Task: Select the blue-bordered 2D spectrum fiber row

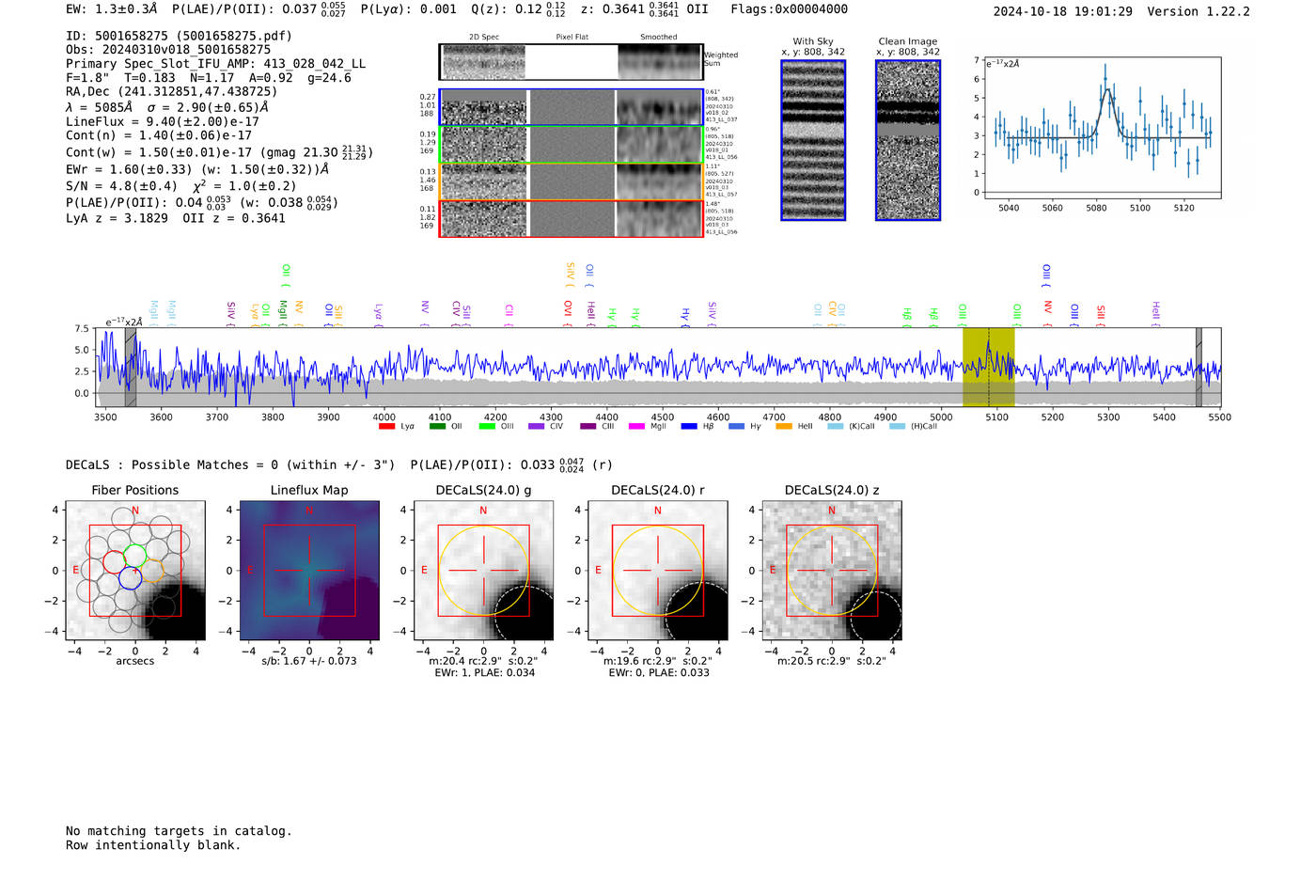Action: pyautogui.click(x=572, y=107)
